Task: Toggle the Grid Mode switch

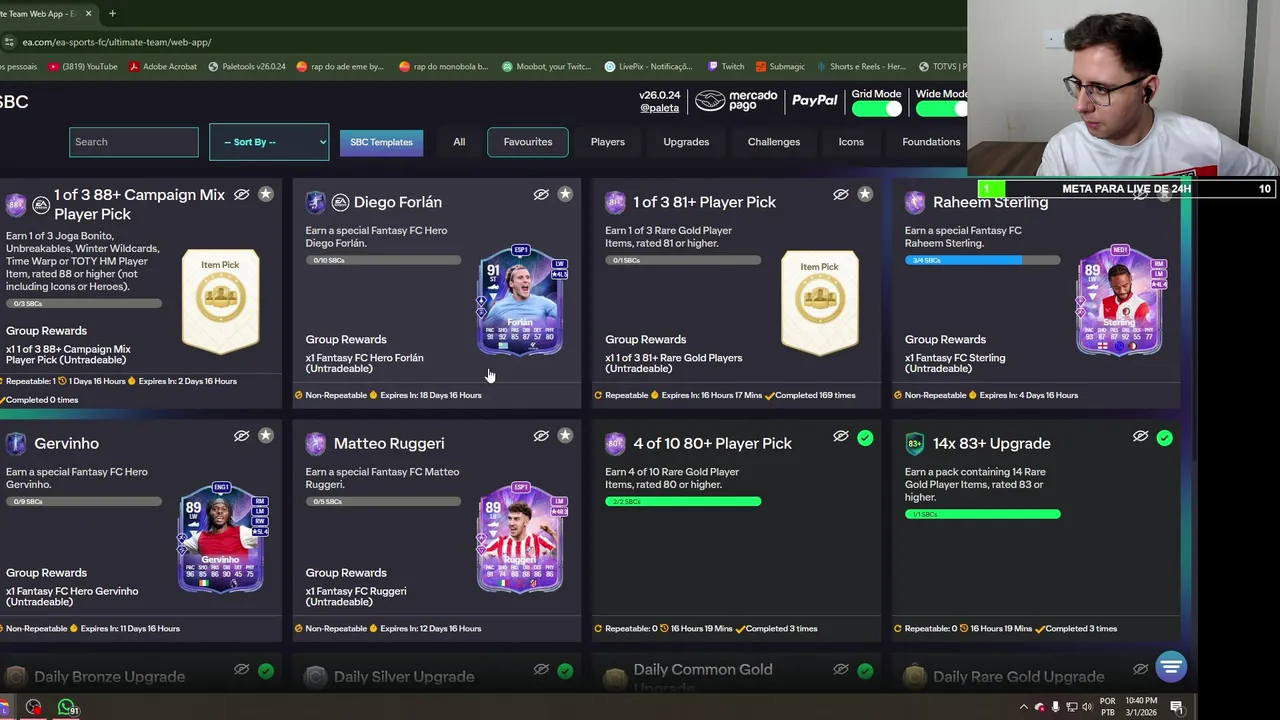Action: [877, 109]
